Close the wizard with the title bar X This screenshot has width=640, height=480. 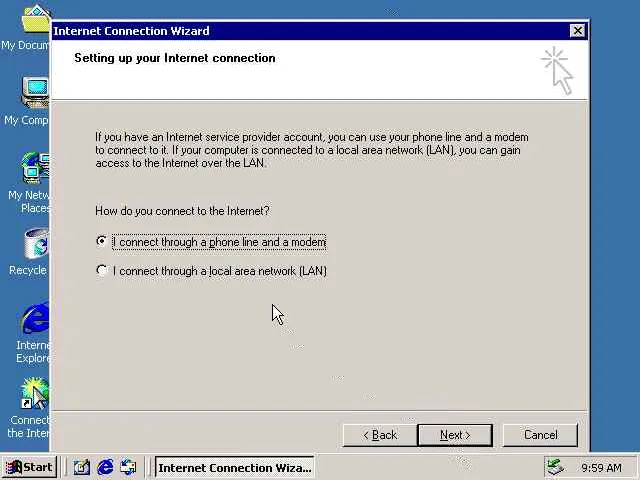[577, 31]
